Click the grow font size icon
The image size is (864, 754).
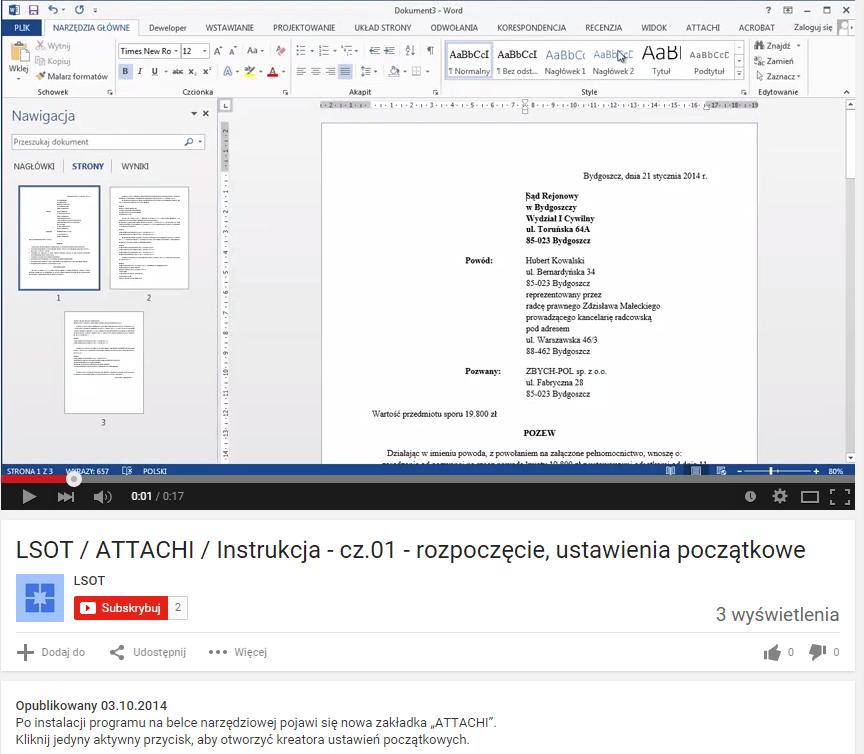pos(218,51)
